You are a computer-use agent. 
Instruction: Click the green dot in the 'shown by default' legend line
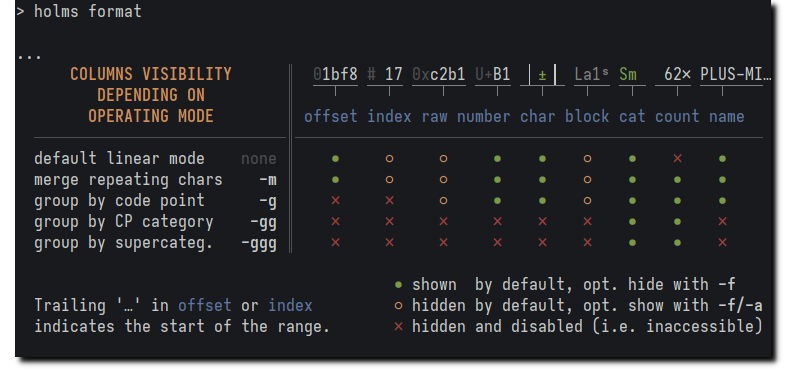coord(399,285)
